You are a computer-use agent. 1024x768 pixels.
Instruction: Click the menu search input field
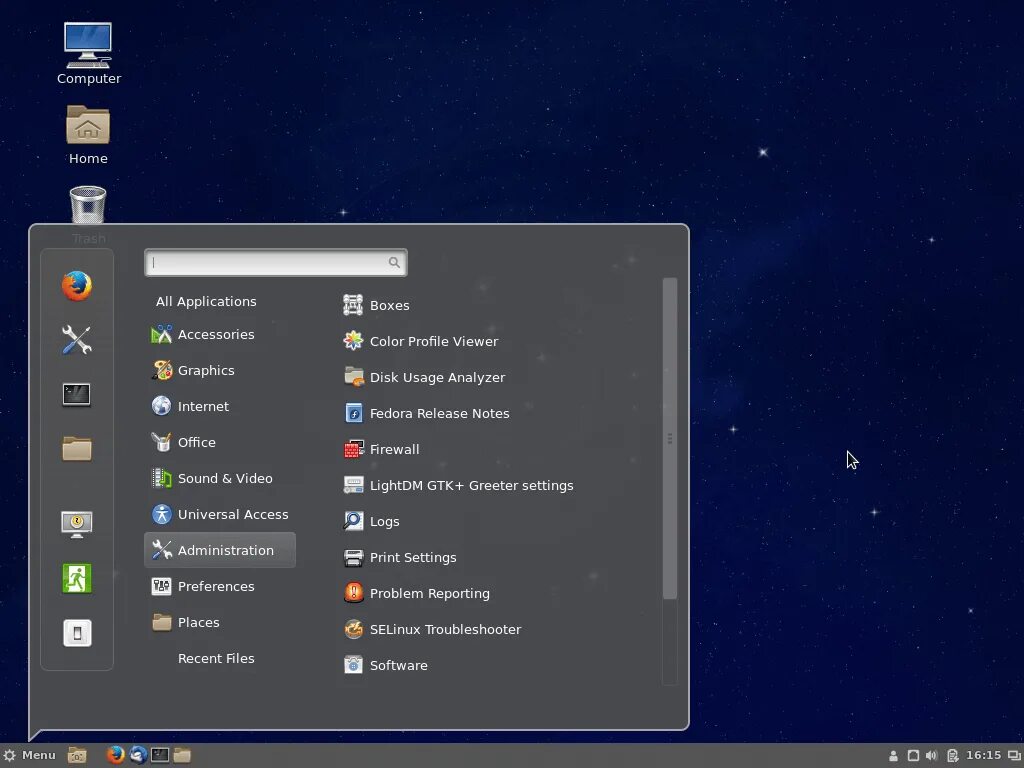pyautogui.click(x=276, y=262)
